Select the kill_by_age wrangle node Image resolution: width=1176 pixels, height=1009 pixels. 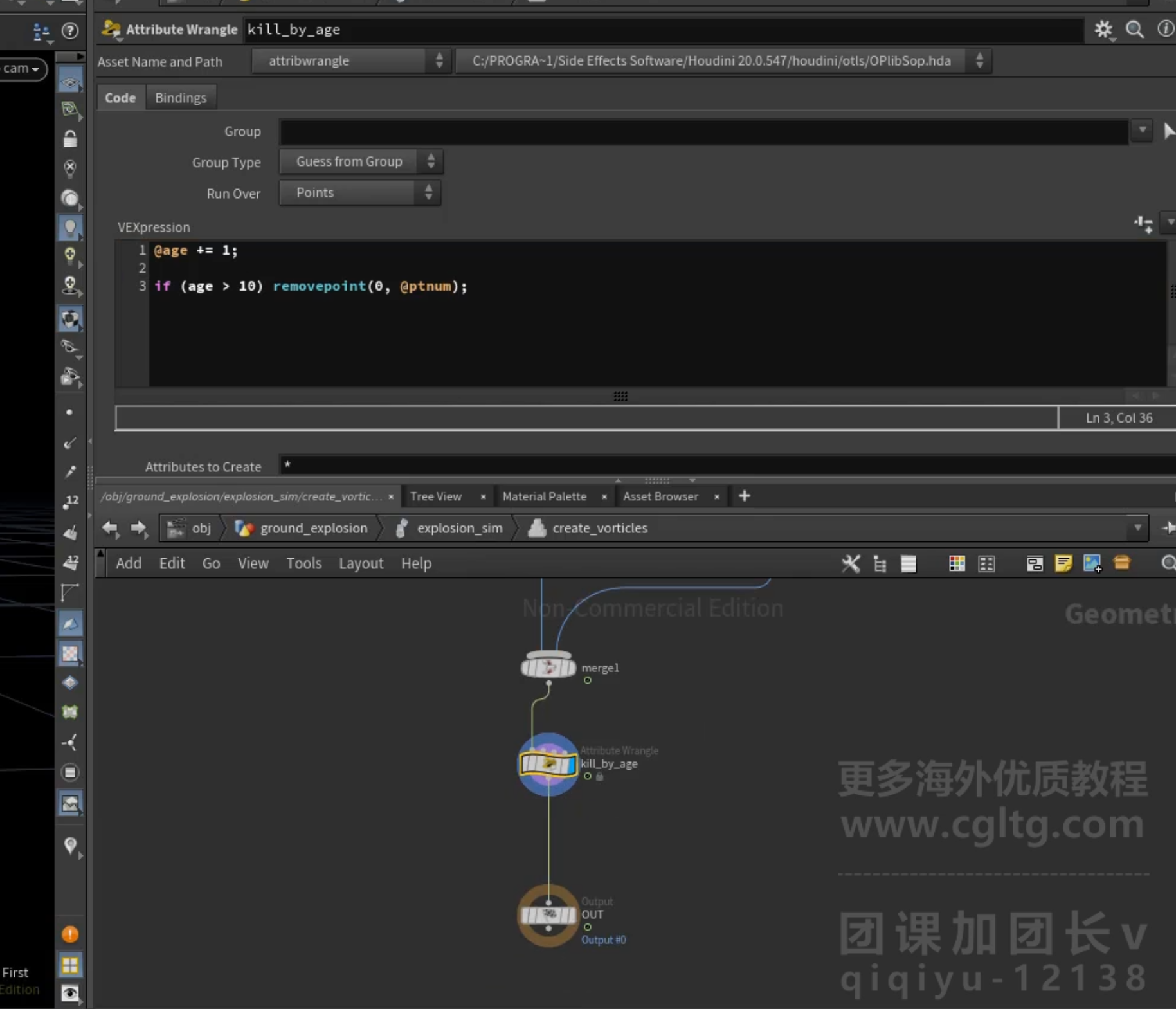pyautogui.click(x=548, y=765)
